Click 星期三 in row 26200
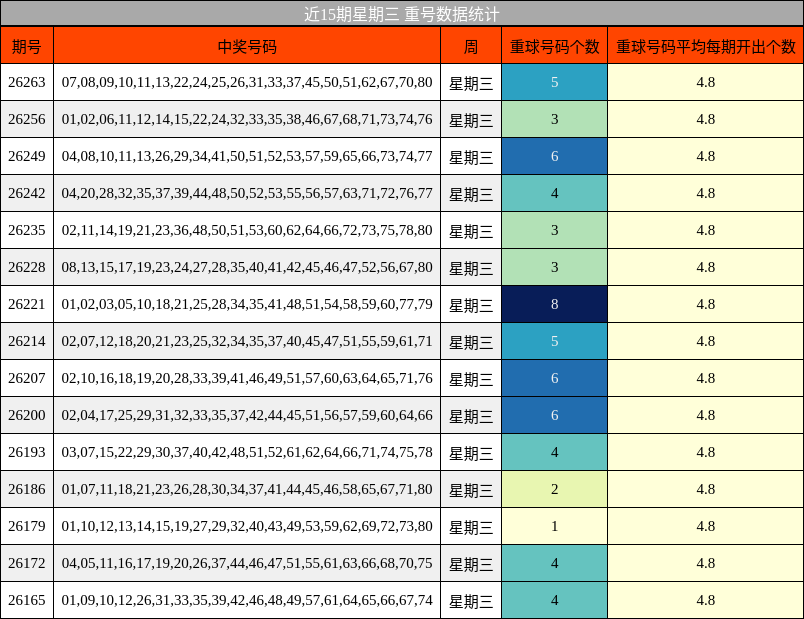This screenshot has width=804, height=619. 471,416
